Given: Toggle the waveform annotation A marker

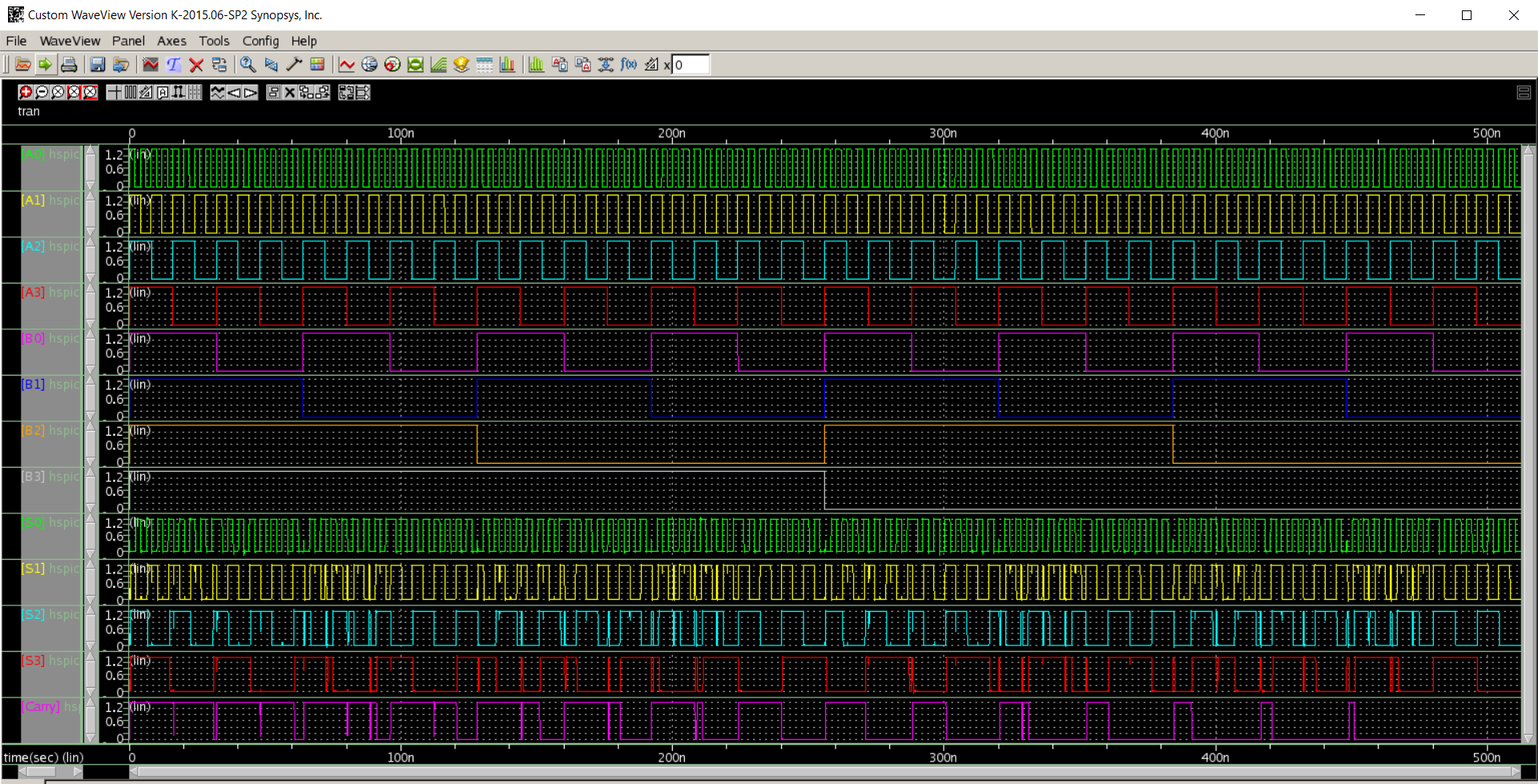Looking at the screenshot, I should coord(163,92).
